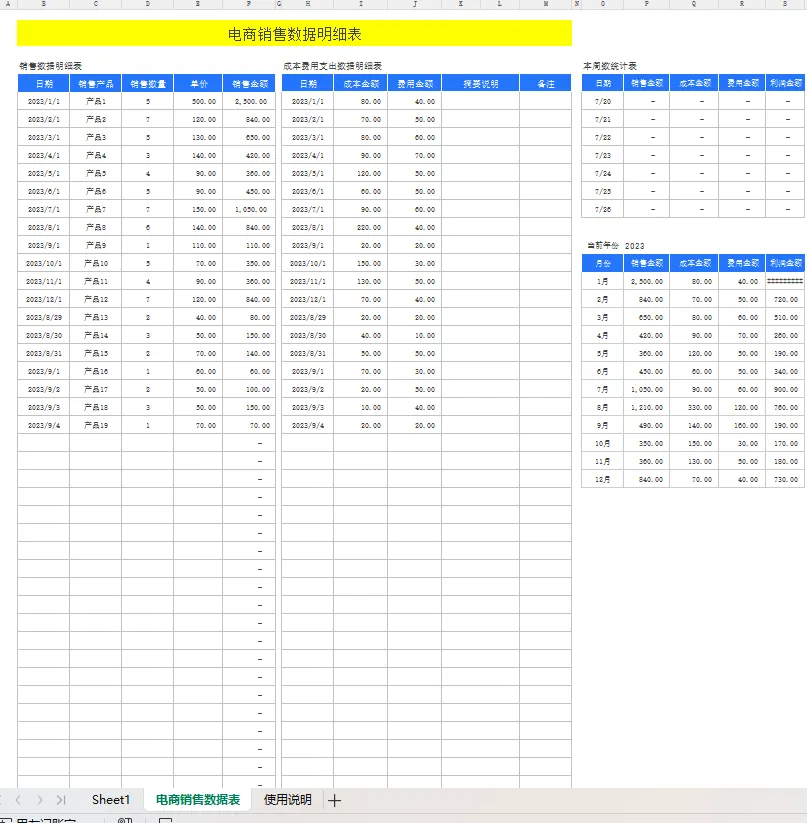The image size is (807, 823).
Task: Click the 340.00 profit value for 6月
Action: tap(785, 372)
